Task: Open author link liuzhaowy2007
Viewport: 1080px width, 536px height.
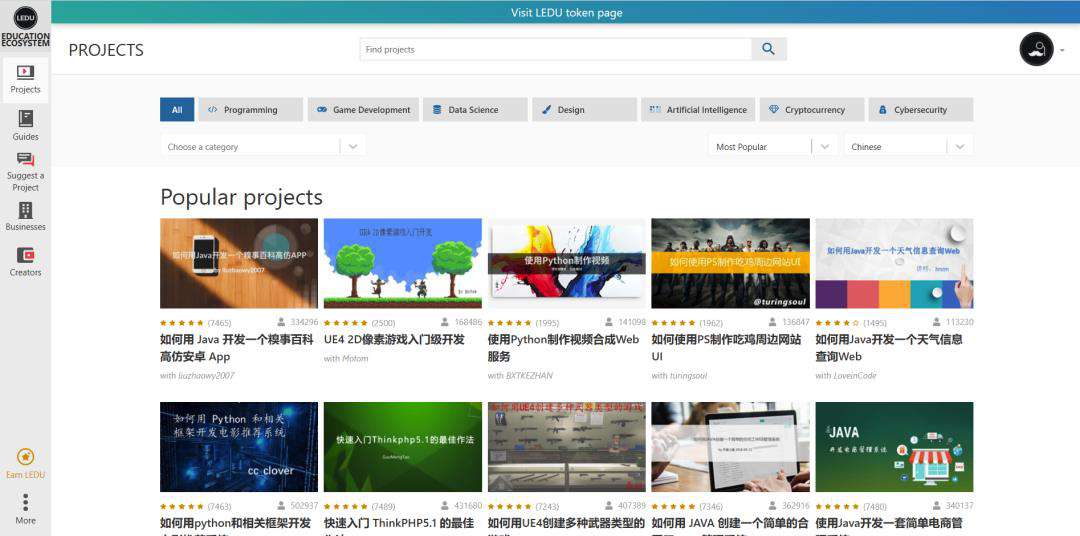Action: [206, 376]
